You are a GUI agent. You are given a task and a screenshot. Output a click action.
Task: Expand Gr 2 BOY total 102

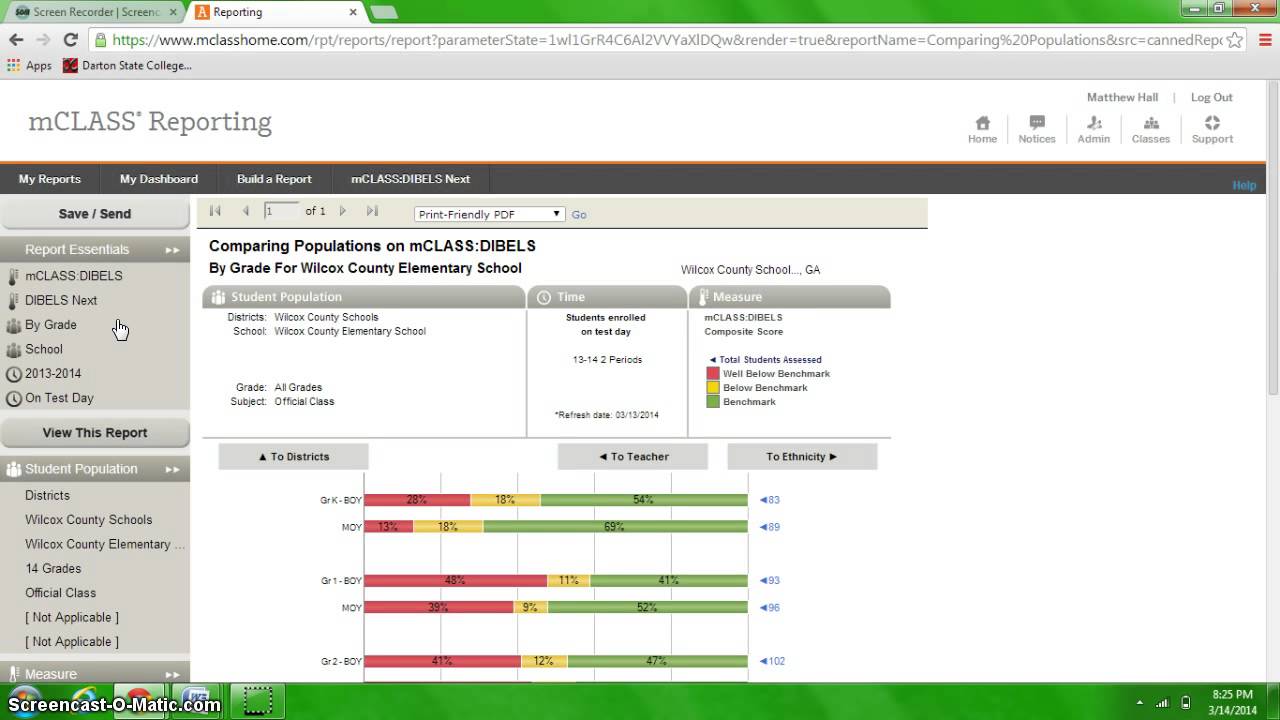772,661
